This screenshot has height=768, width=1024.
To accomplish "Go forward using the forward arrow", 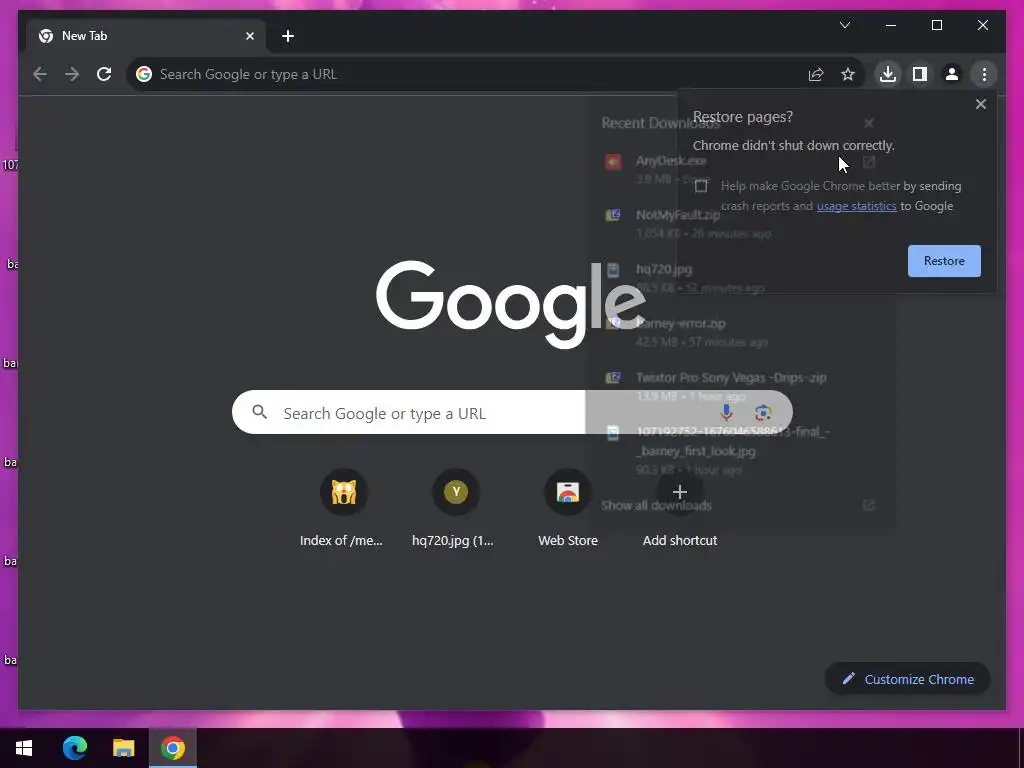I will 72,74.
